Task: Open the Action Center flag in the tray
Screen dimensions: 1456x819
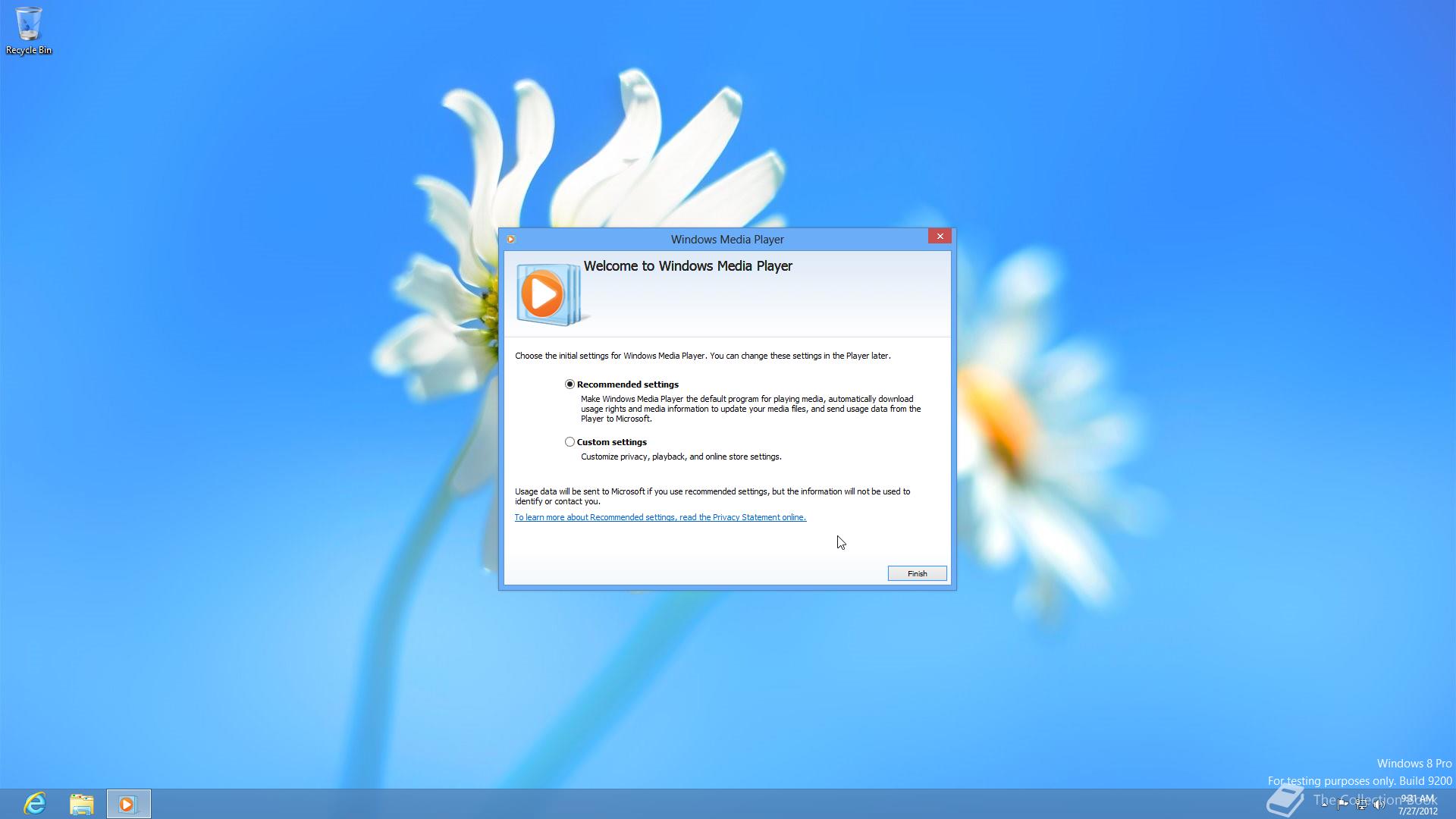Action: tap(1341, 805)
